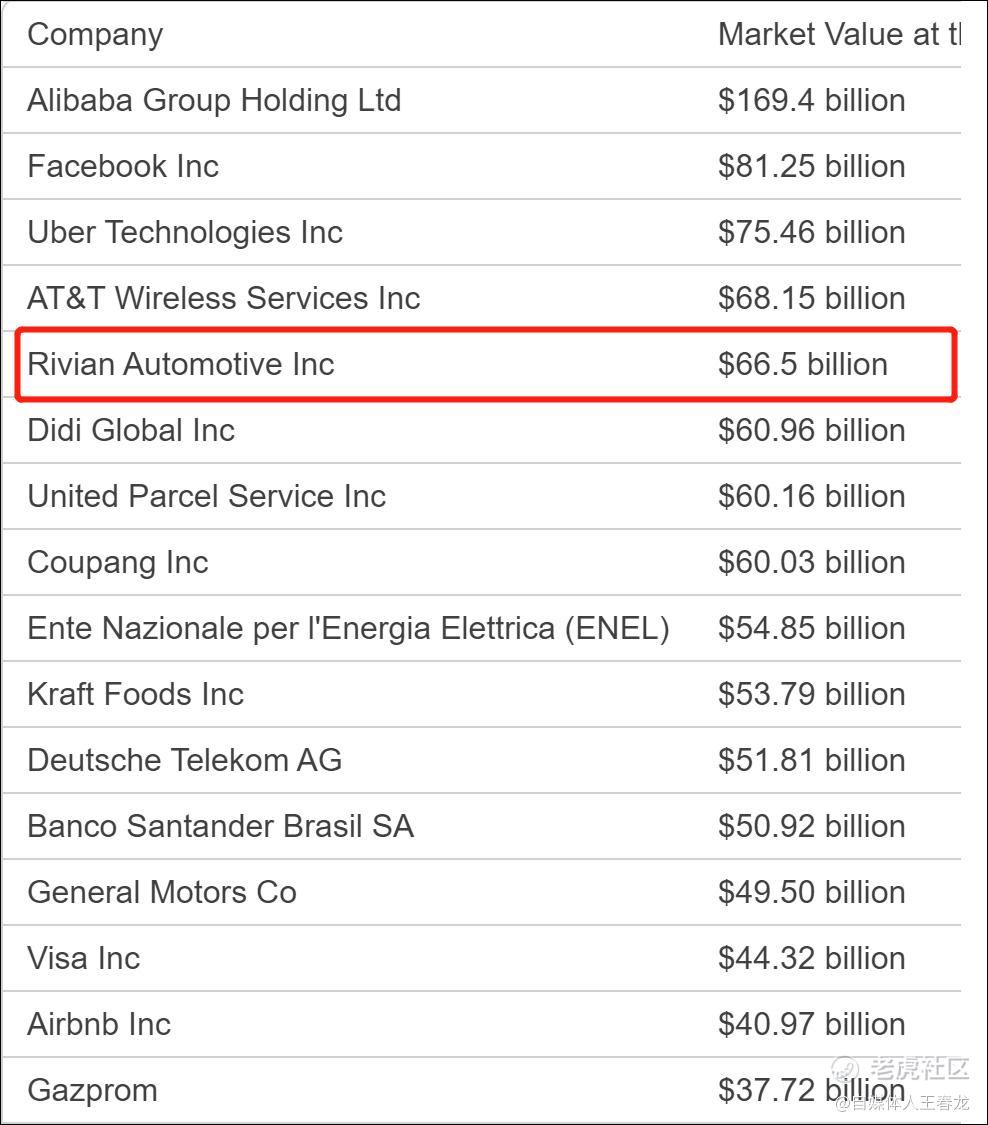Select the Facebook Inc company name
This screenshot has width=988, height=1125.
coord(123,166)
